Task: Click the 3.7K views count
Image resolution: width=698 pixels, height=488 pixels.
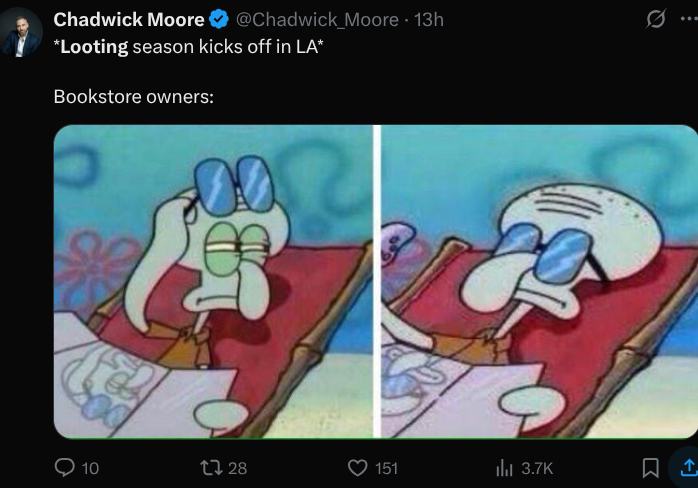Action: click(537, 468)
